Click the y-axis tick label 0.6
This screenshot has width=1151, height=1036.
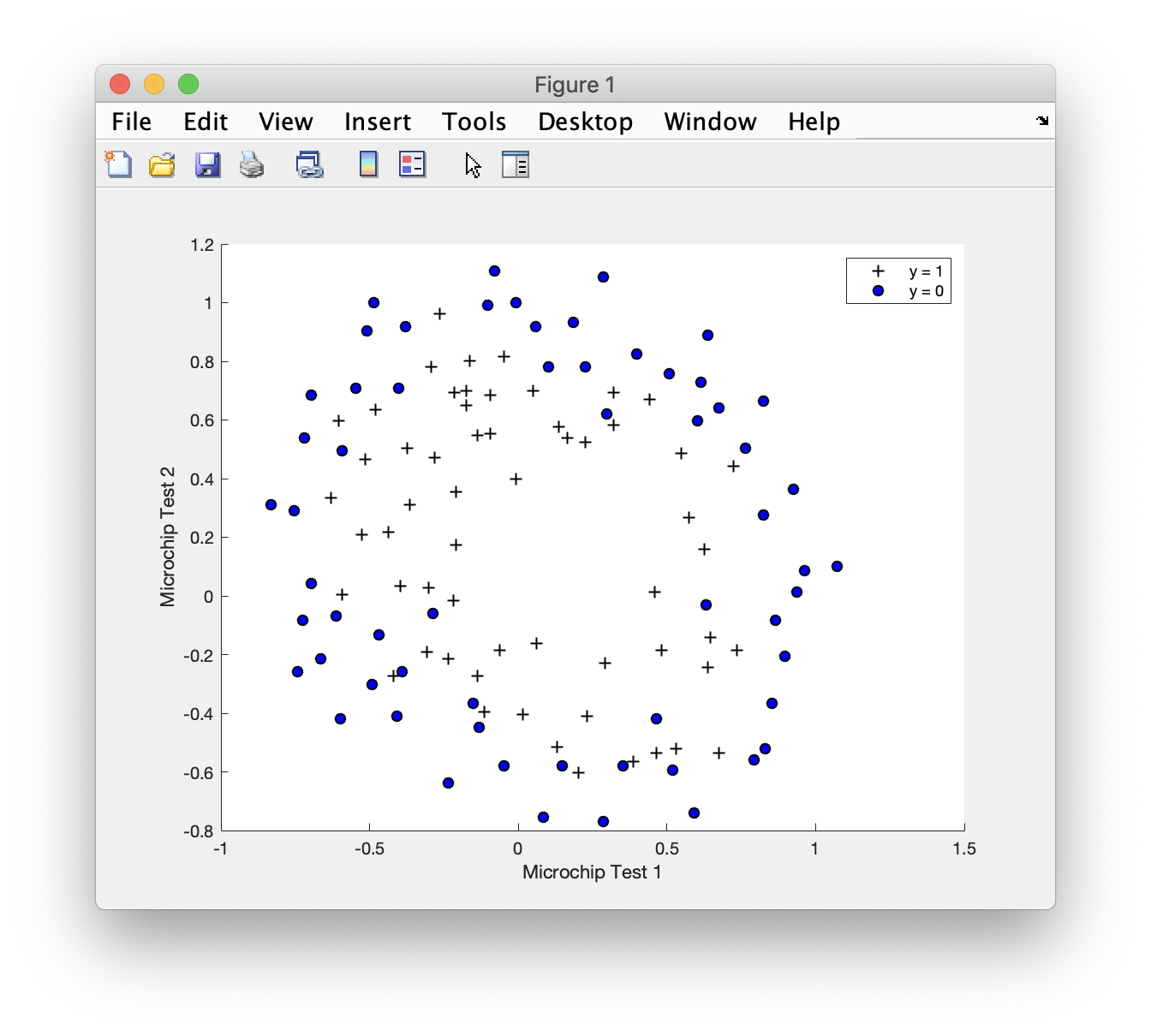tap(203, 421)
